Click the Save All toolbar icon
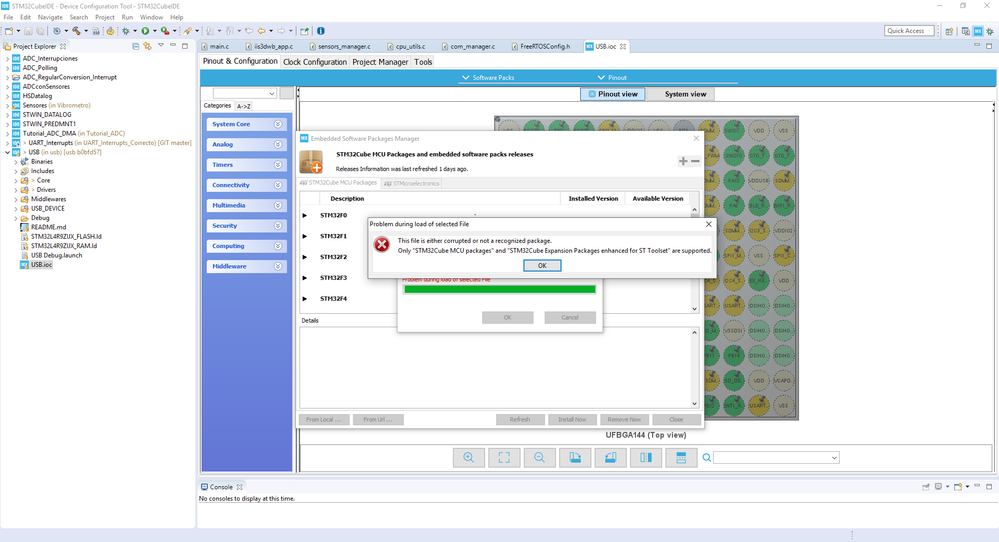 [x=40, y=31]
